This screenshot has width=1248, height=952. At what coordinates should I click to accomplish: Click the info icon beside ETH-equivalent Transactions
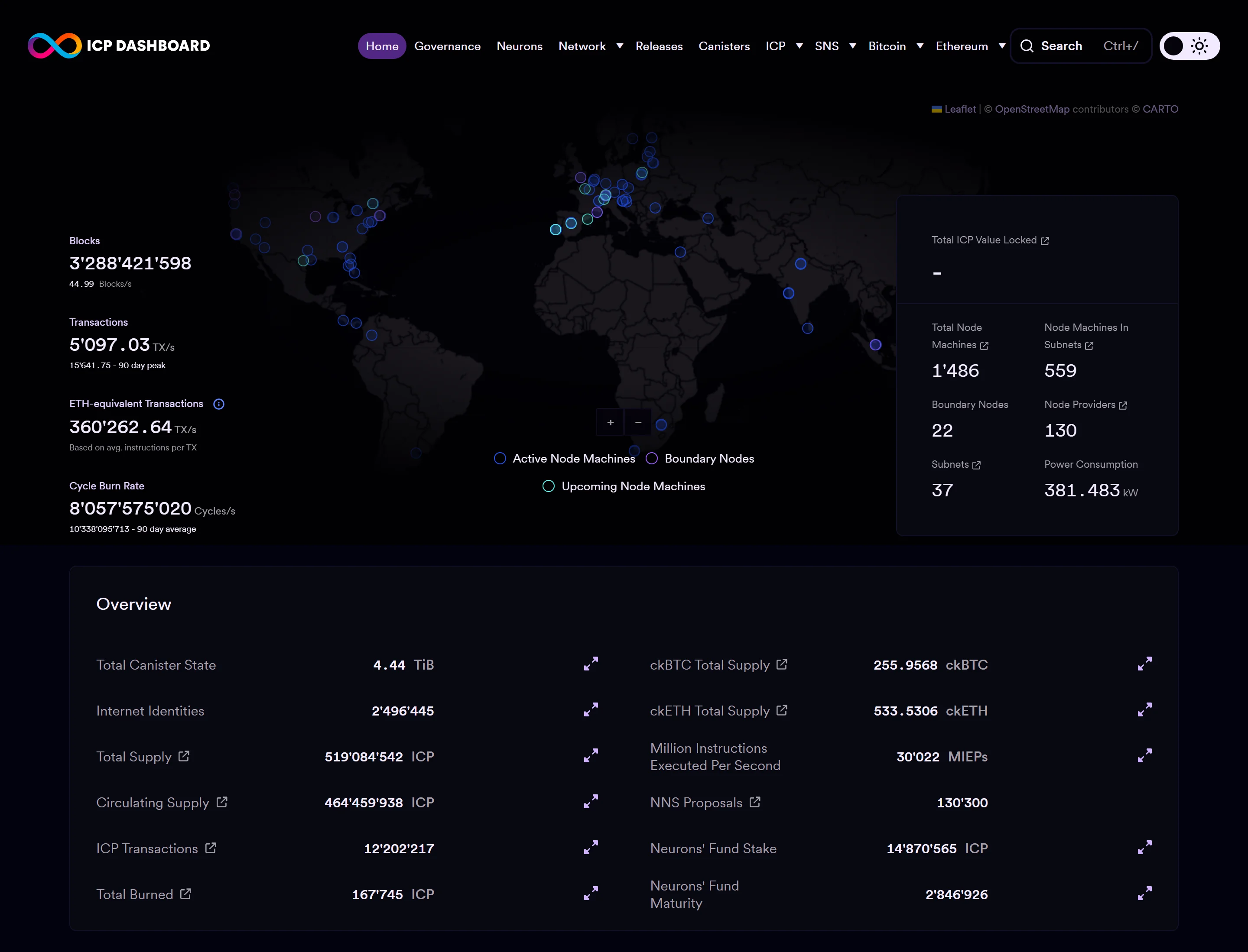pyautogui.click(x=219, y=404)
